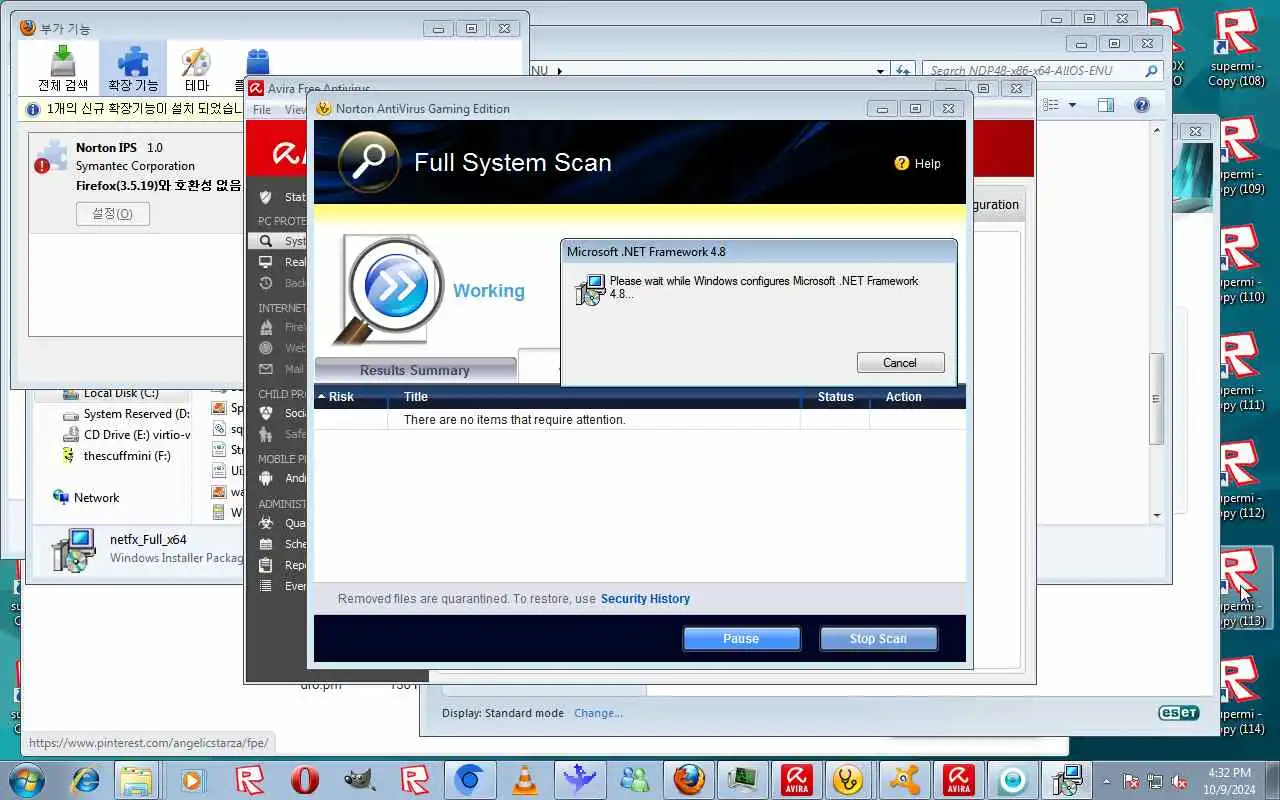Open Explorer help question-mark icon

click(1142, 105)
